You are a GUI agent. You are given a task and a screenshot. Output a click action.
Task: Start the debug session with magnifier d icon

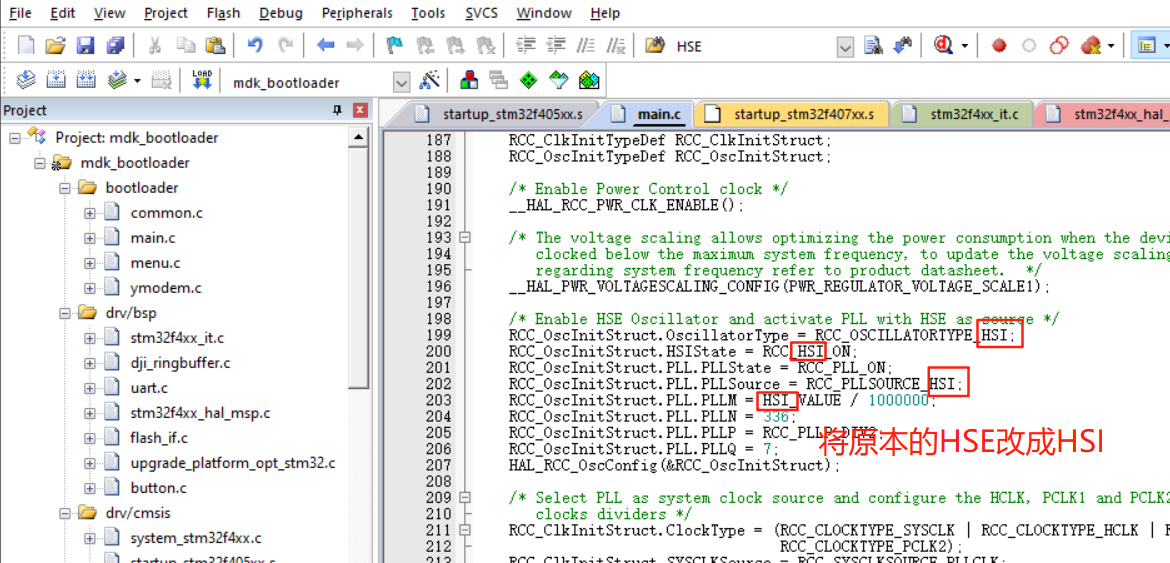pyautogui.click(x=944, y=46)
